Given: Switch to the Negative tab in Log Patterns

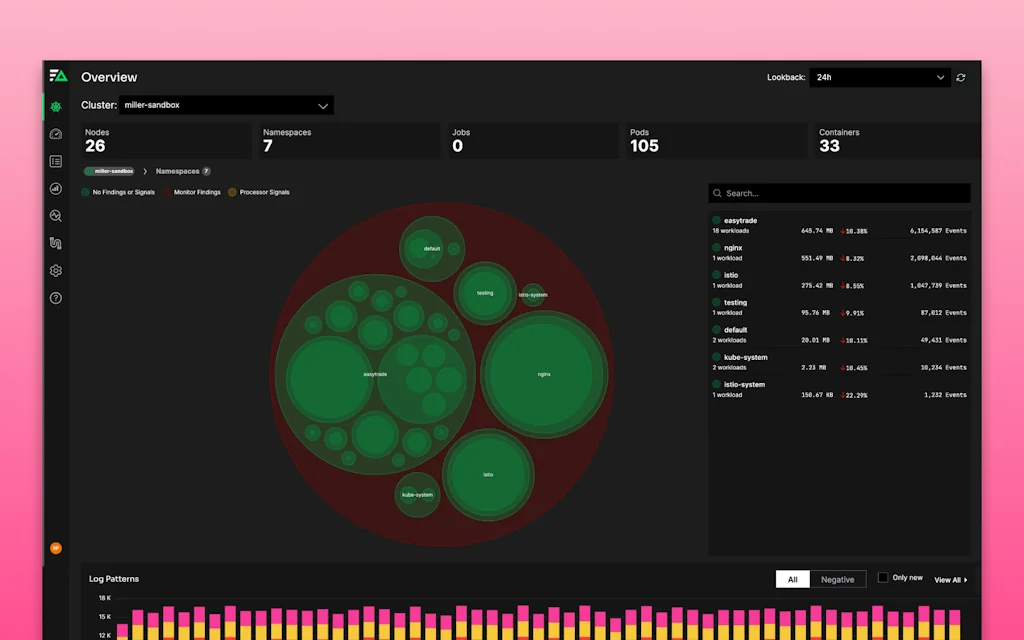Looking at the screenshot, I should click(x=838, y=579).
